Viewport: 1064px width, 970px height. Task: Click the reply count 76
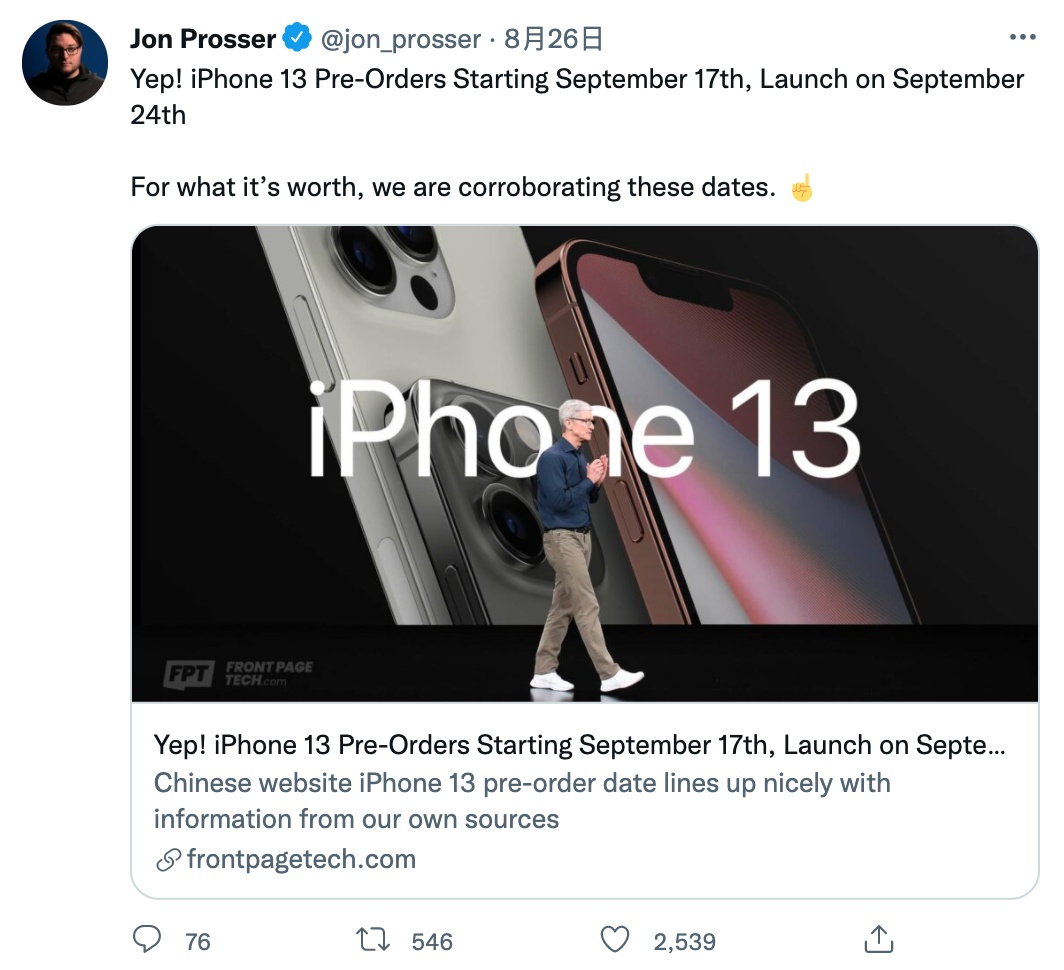[x=197, y=942]
